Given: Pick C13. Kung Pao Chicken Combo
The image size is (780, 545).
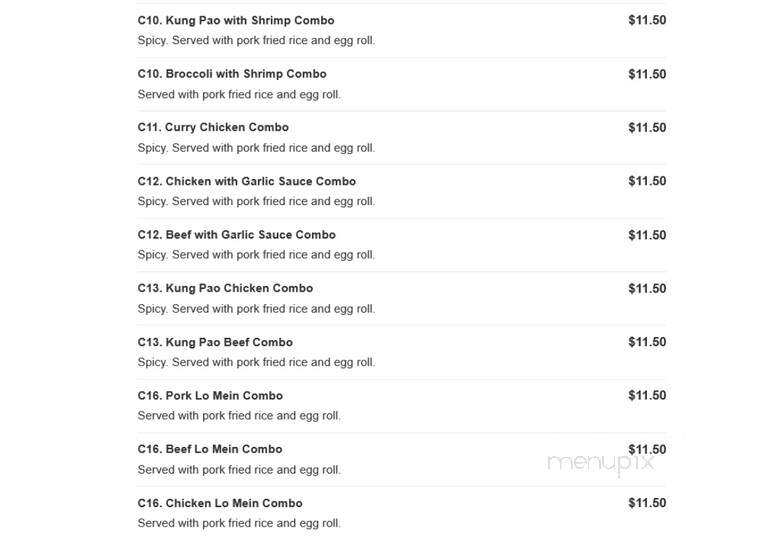Looking at the screenshot, I should click(x=225, y=288).
